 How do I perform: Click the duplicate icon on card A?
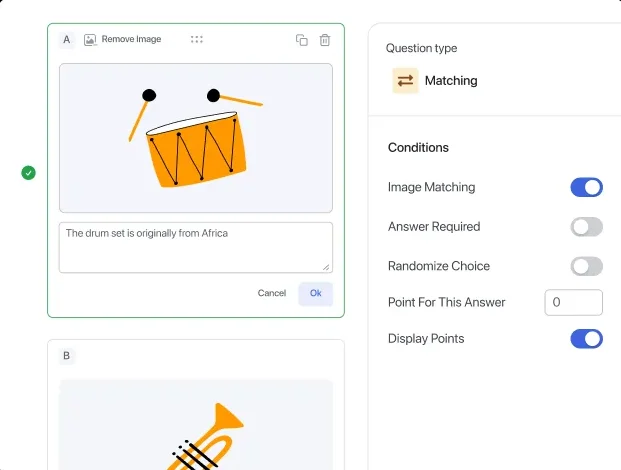click(x=302, y=40)
